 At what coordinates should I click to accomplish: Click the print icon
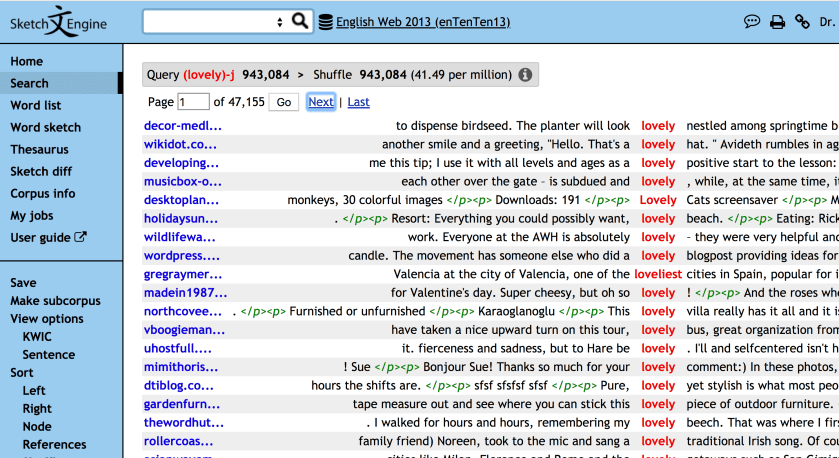coord(777,22)
